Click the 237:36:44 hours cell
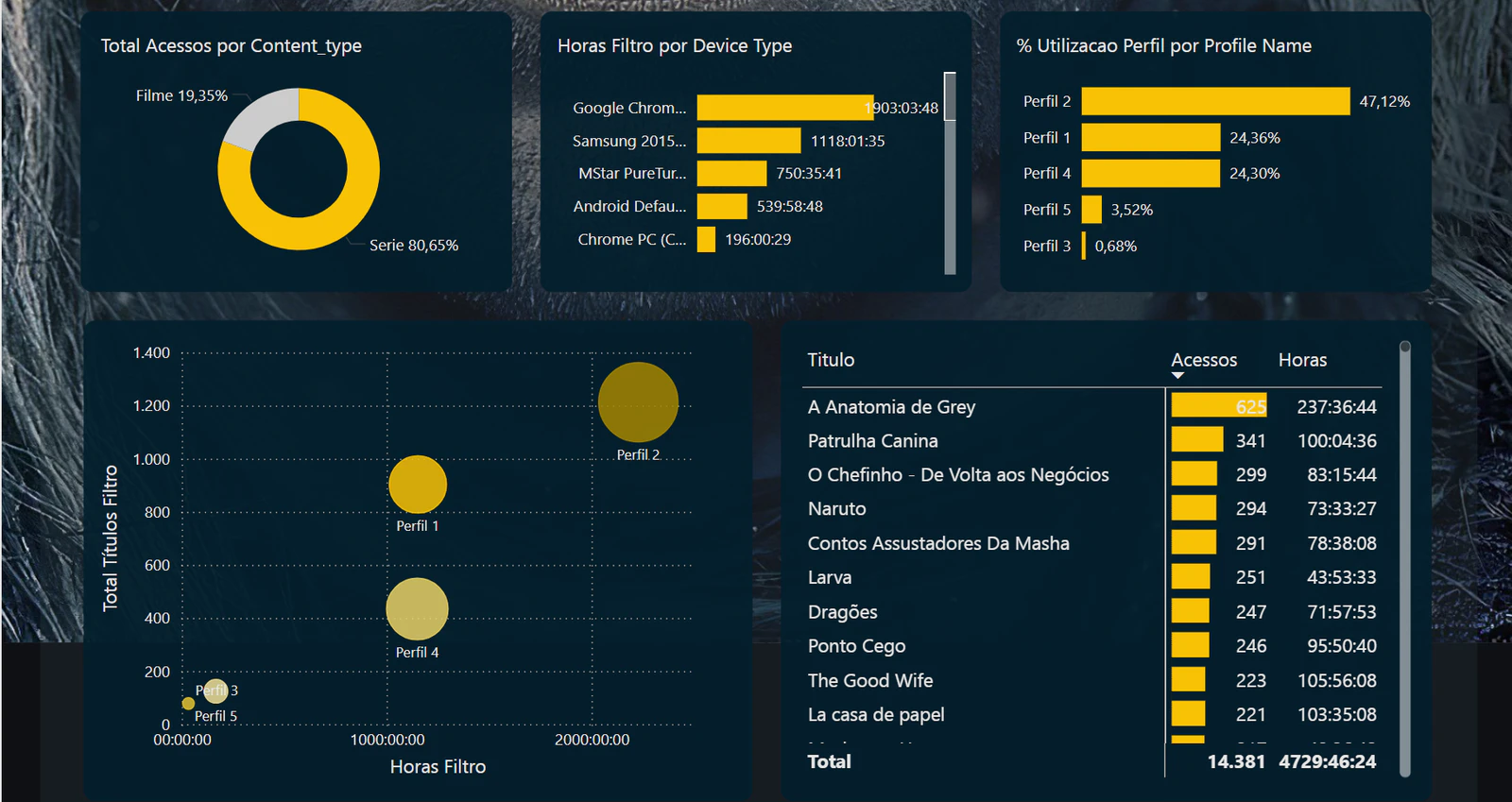The height and width of the screenshot is (802, 1512). tap(1336, 407)
